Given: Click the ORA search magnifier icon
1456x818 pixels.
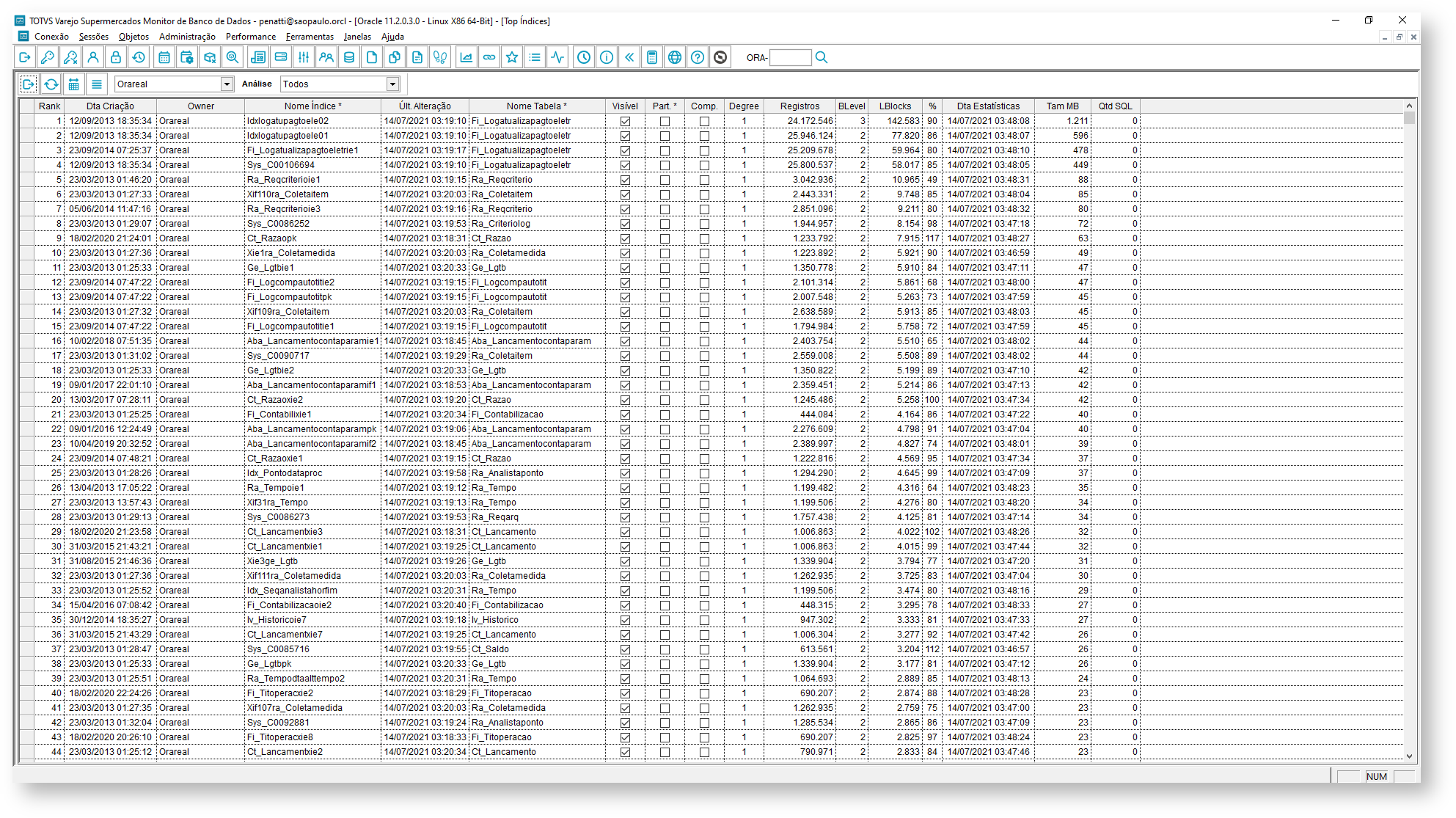Looking at the screenshot, I should pyautogui.click(x=822, y=57).
